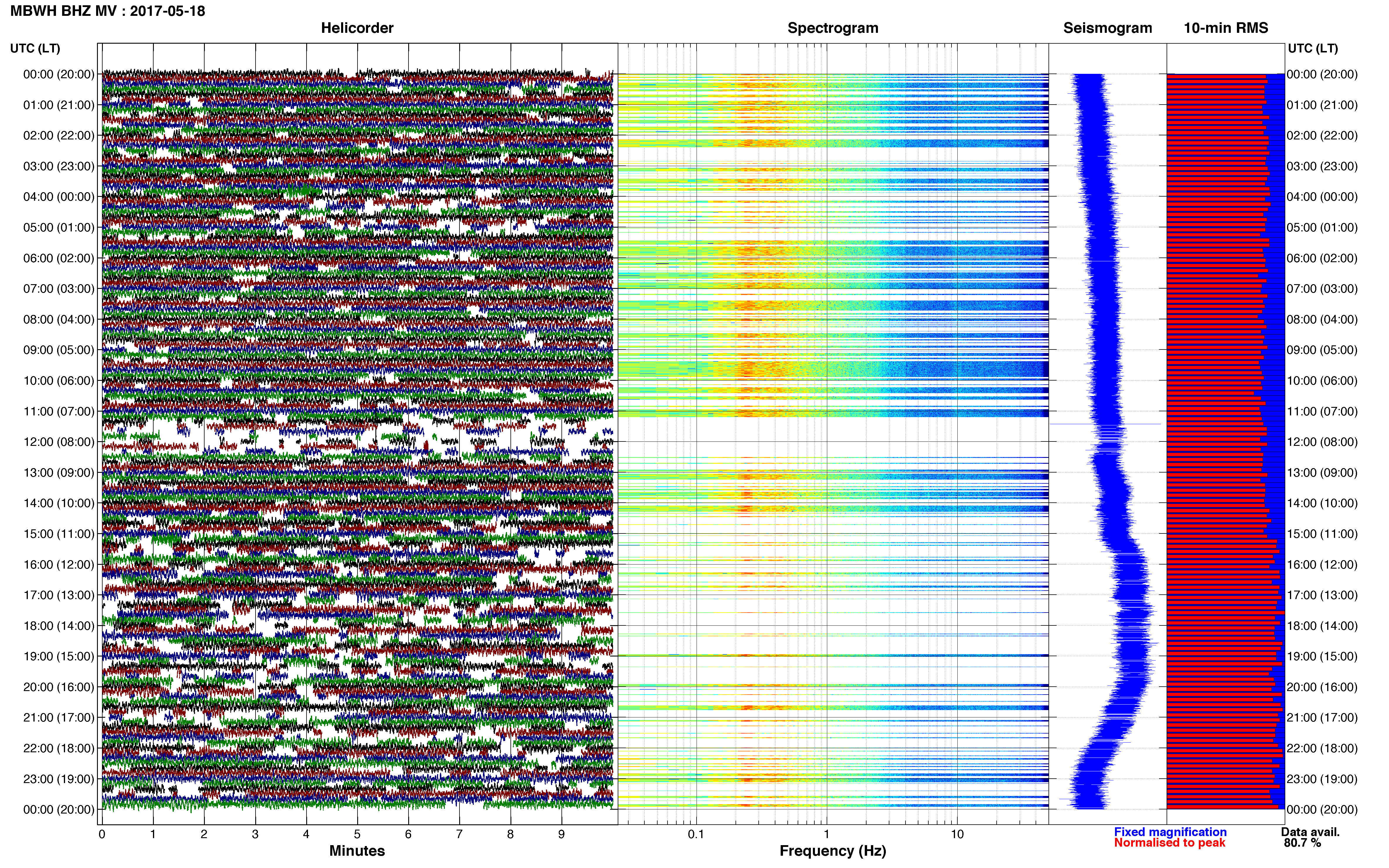This screenshot has height=868, width=1389.
Task: Click UTC (LT) label beside 10-min RMS axis
Action: pyautogui.click(x=1313, y=48)
